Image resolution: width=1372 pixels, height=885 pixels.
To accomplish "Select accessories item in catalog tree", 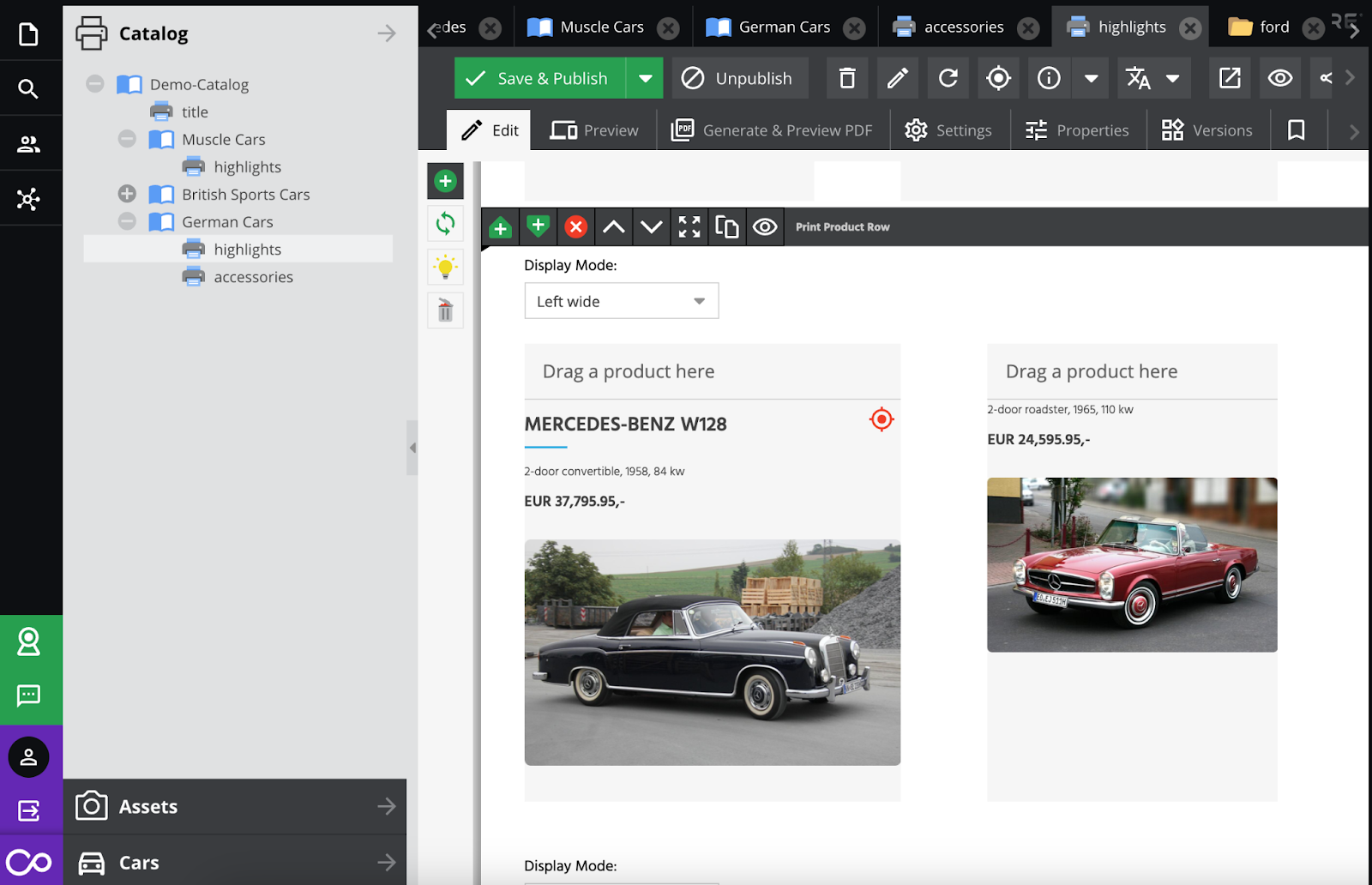I will (x=253, y=277).
